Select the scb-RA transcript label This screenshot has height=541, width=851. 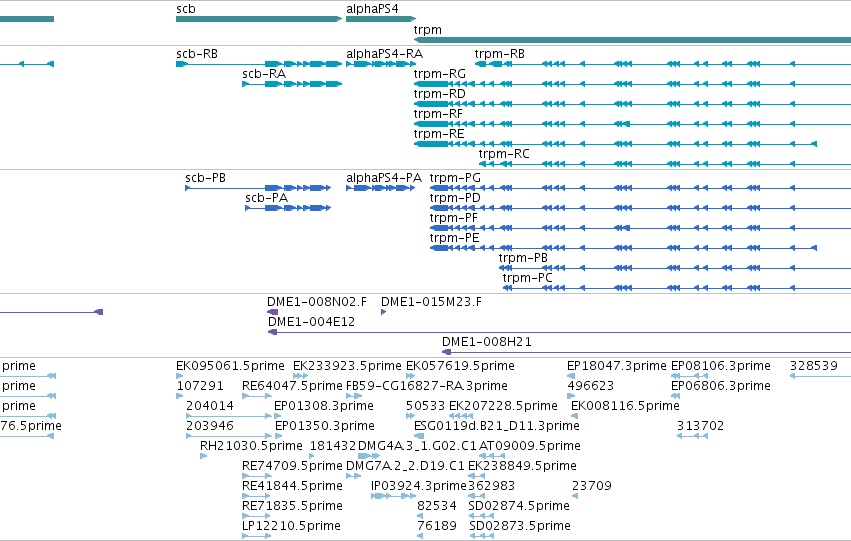[x=264, y=74]
